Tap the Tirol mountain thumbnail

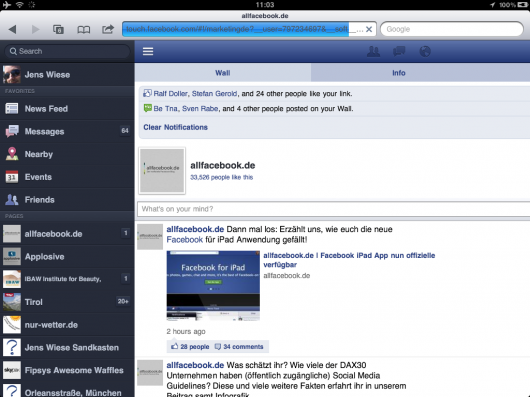[x=12, y=302]
